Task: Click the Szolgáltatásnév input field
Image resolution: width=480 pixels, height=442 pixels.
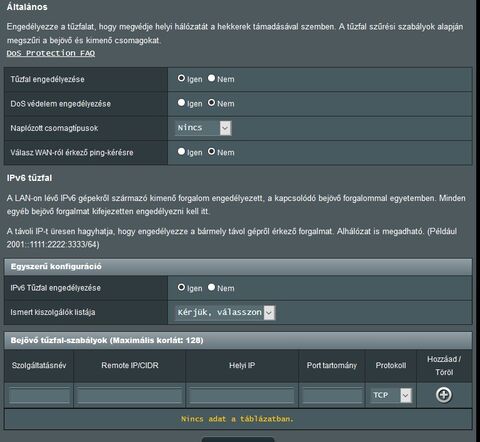Action: point(39,396)
